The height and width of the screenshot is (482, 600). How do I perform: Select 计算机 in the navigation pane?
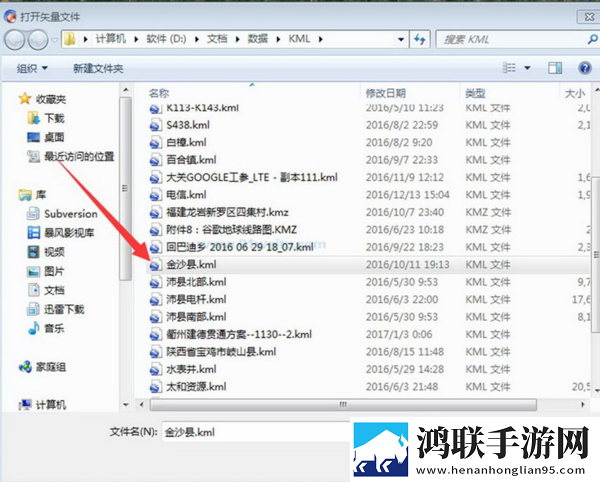coord(42,405)
